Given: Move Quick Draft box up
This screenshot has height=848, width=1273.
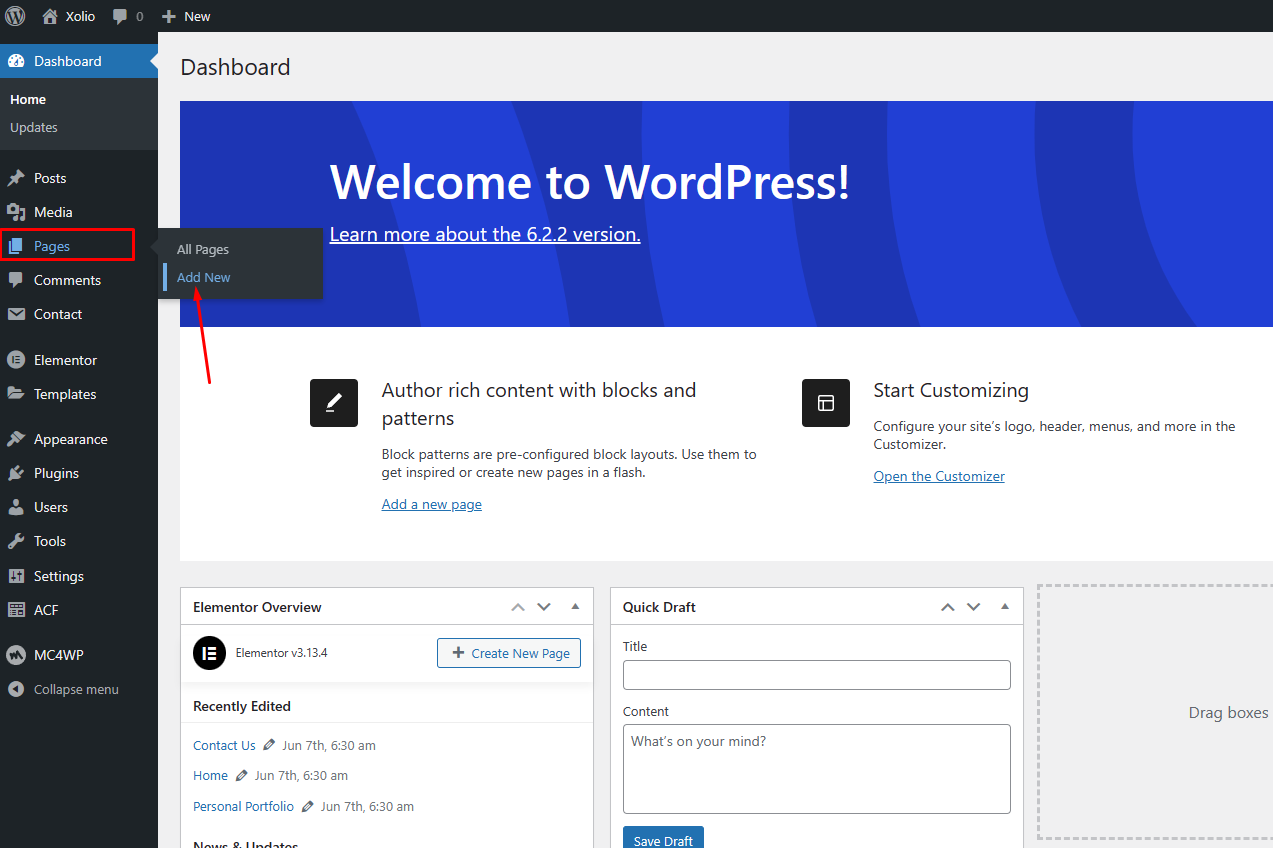Looking at the screenshot, I should tap(947, 607).
